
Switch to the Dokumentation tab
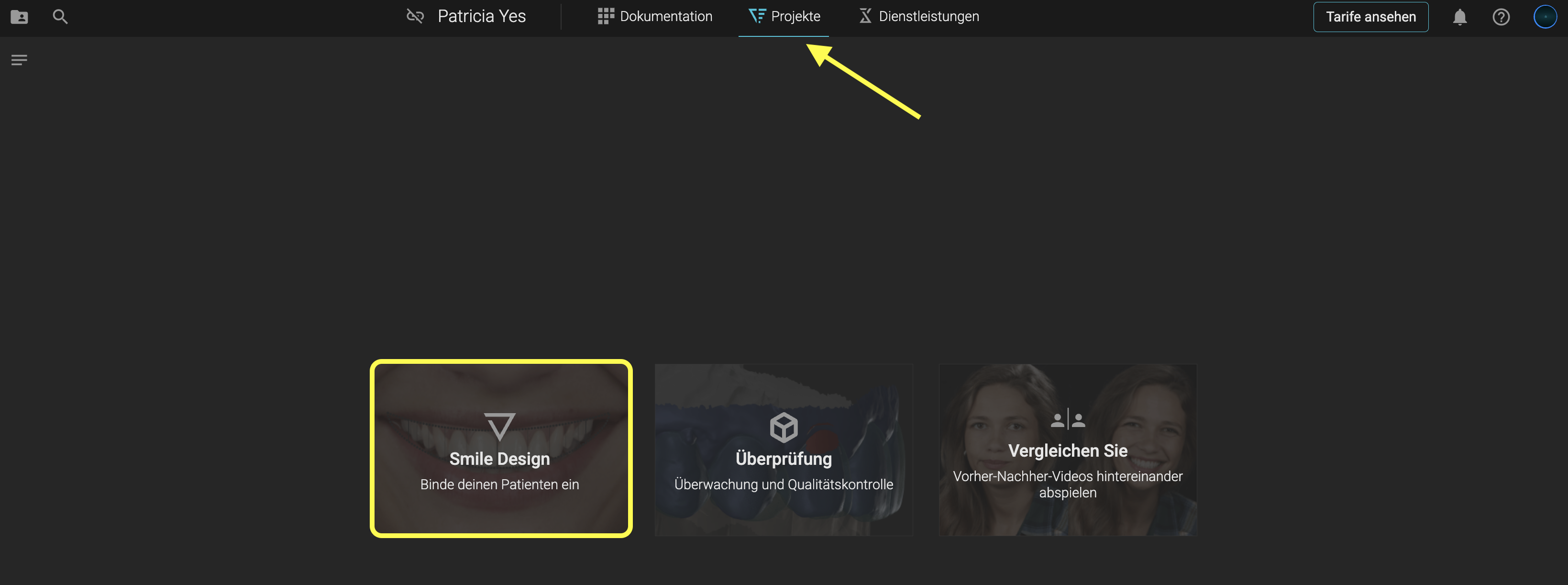665,16
